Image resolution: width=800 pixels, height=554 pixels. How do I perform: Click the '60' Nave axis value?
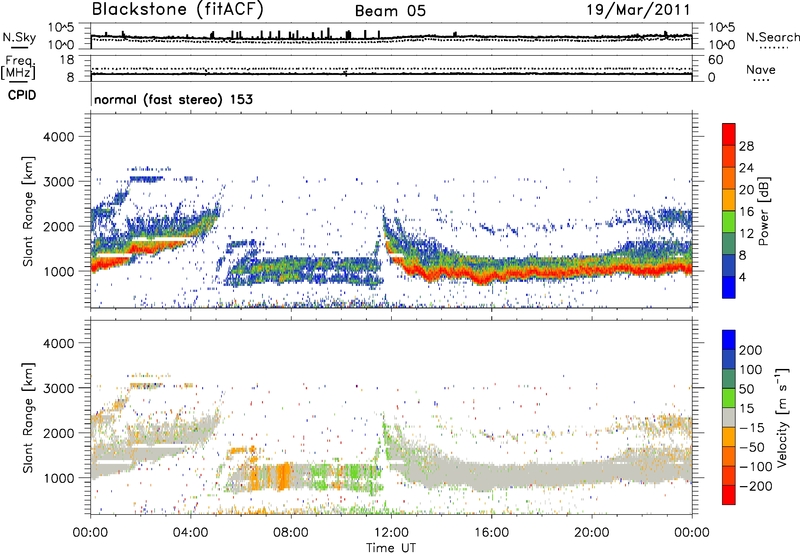tap(715, 60)
